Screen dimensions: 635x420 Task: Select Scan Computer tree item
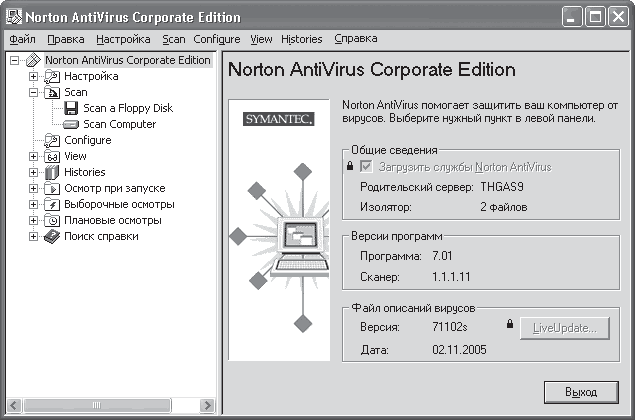[119, 124]
